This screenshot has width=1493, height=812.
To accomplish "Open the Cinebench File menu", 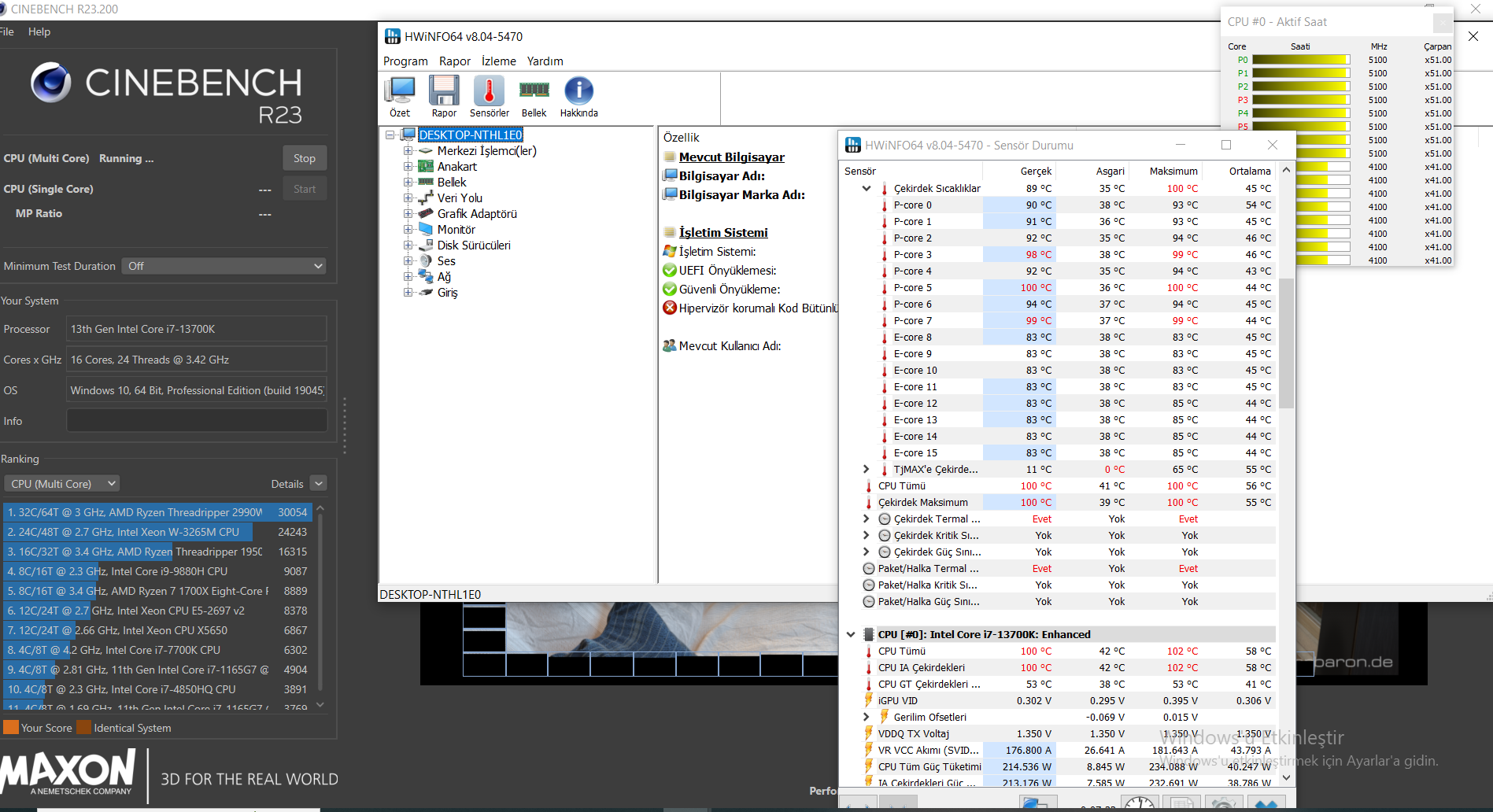I will 7,31.
